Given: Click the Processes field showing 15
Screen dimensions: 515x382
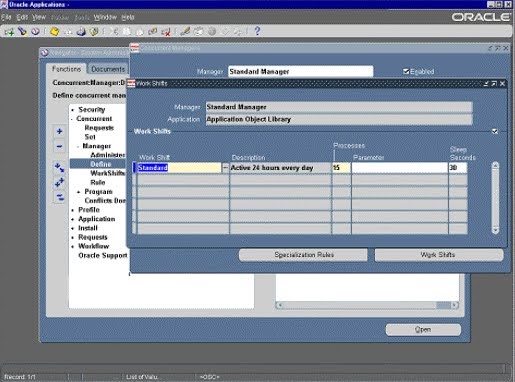Looking at the screenshot, I should click(x=341, y=168).
